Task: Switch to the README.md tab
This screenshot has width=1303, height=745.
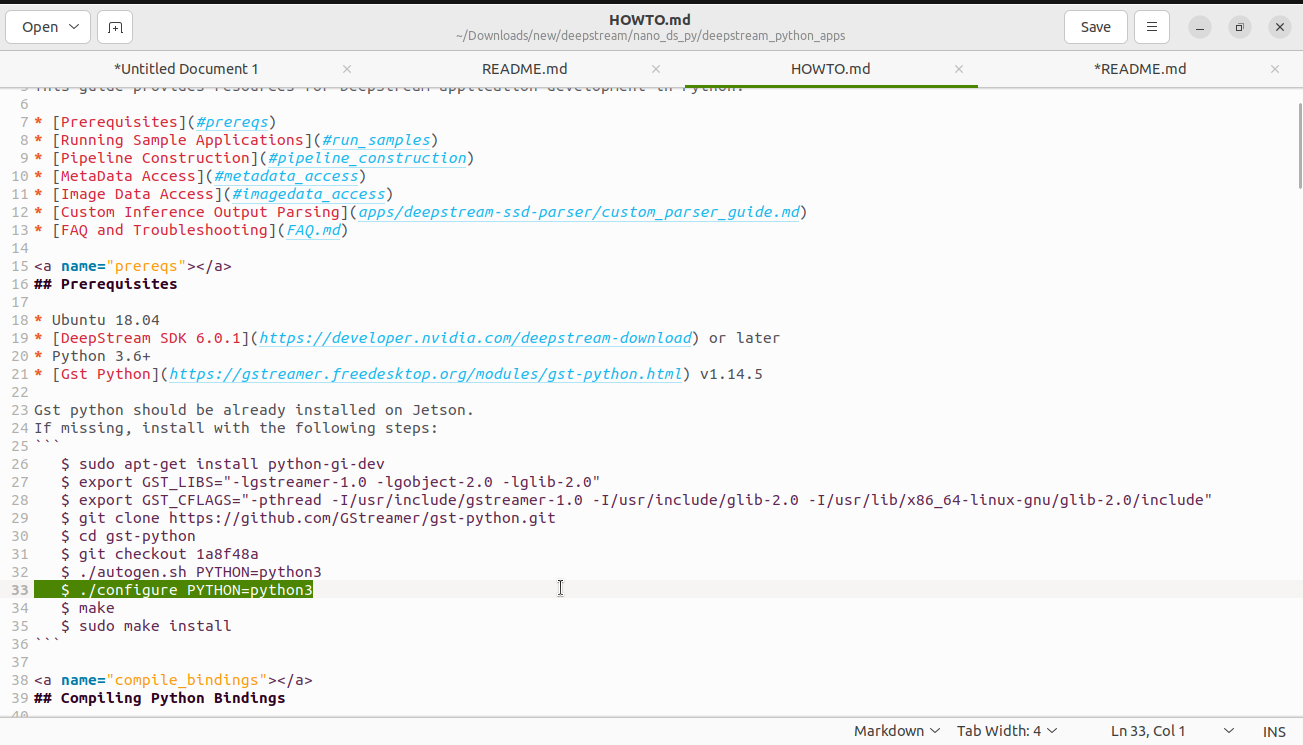Action: click(524, 69)
